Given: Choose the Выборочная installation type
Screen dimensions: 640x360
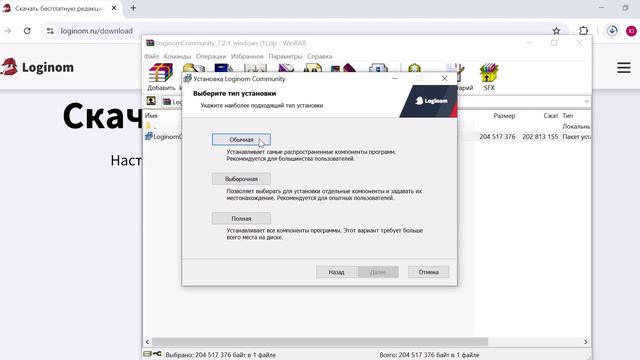Looking at the screenshot, I should click(241, 179).
